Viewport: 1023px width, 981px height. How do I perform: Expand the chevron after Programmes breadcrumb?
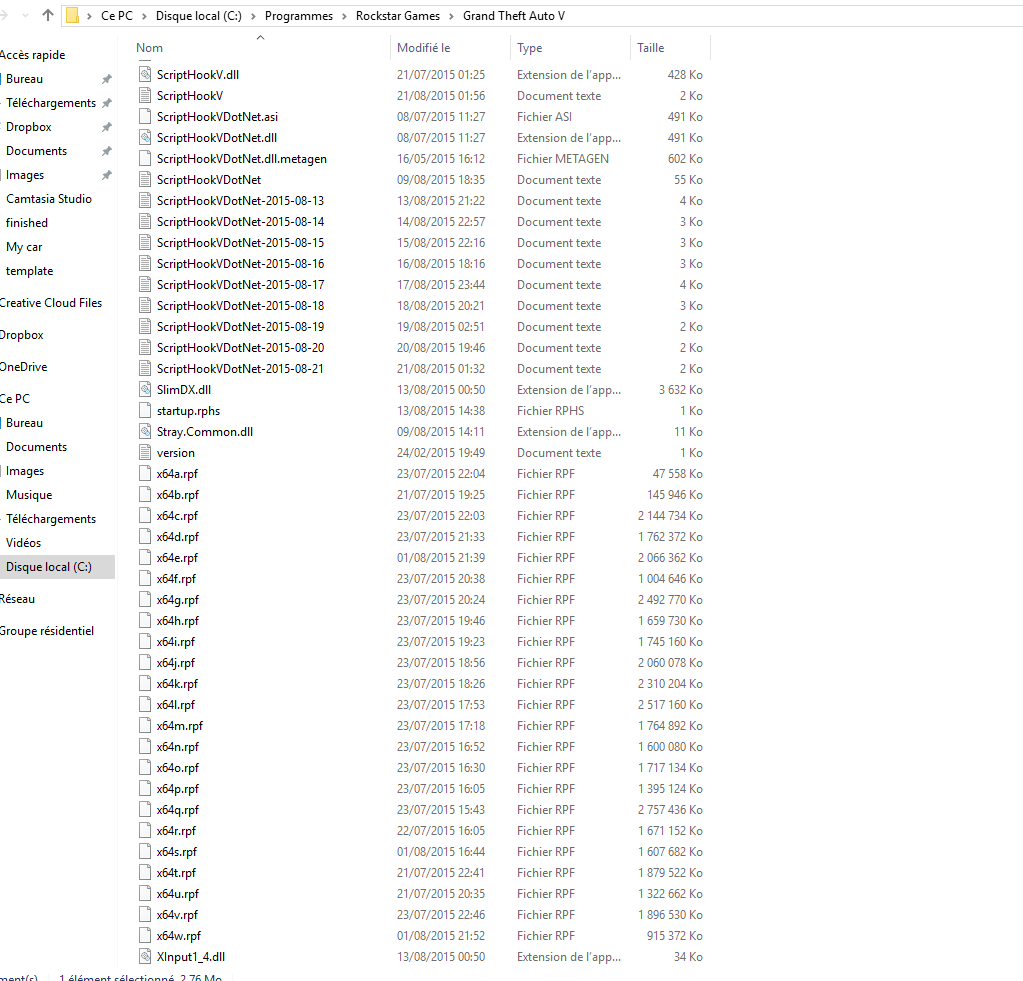344,16
